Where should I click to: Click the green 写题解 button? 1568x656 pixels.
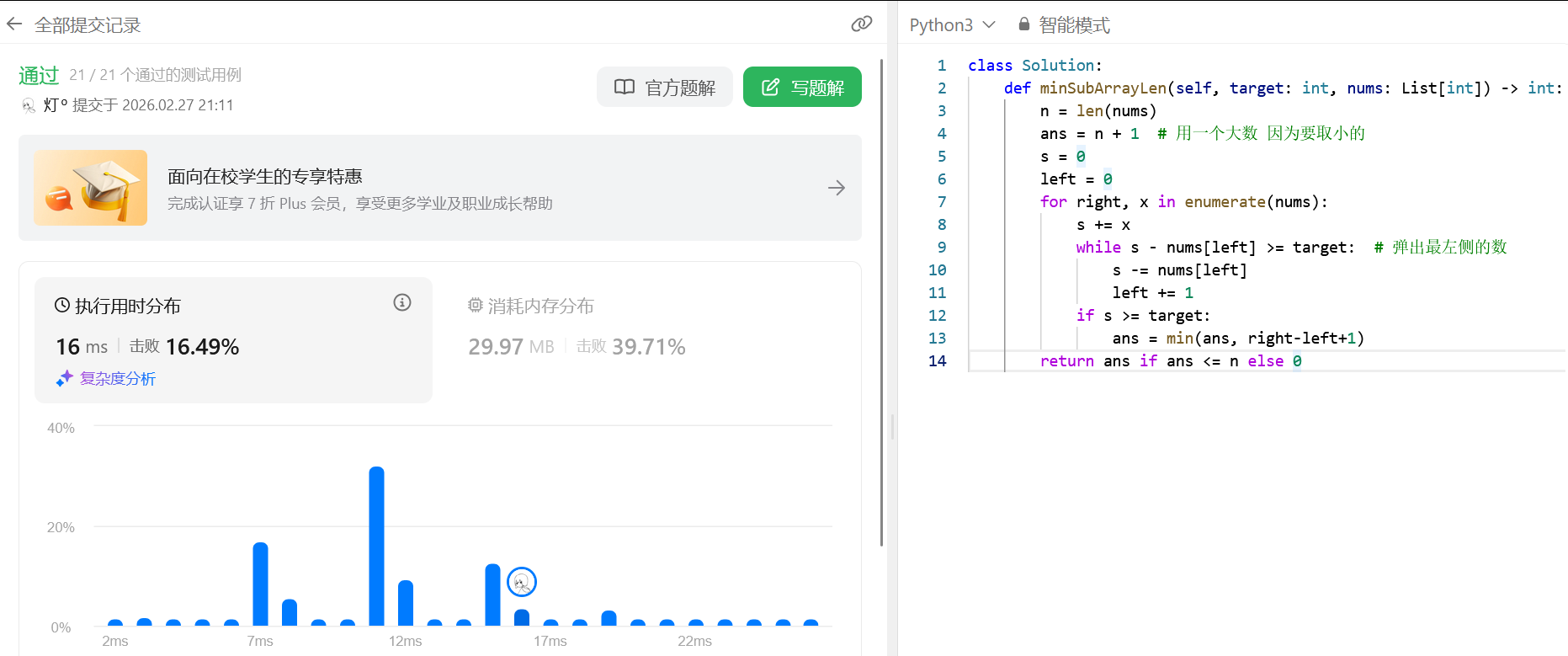[802, 88]
